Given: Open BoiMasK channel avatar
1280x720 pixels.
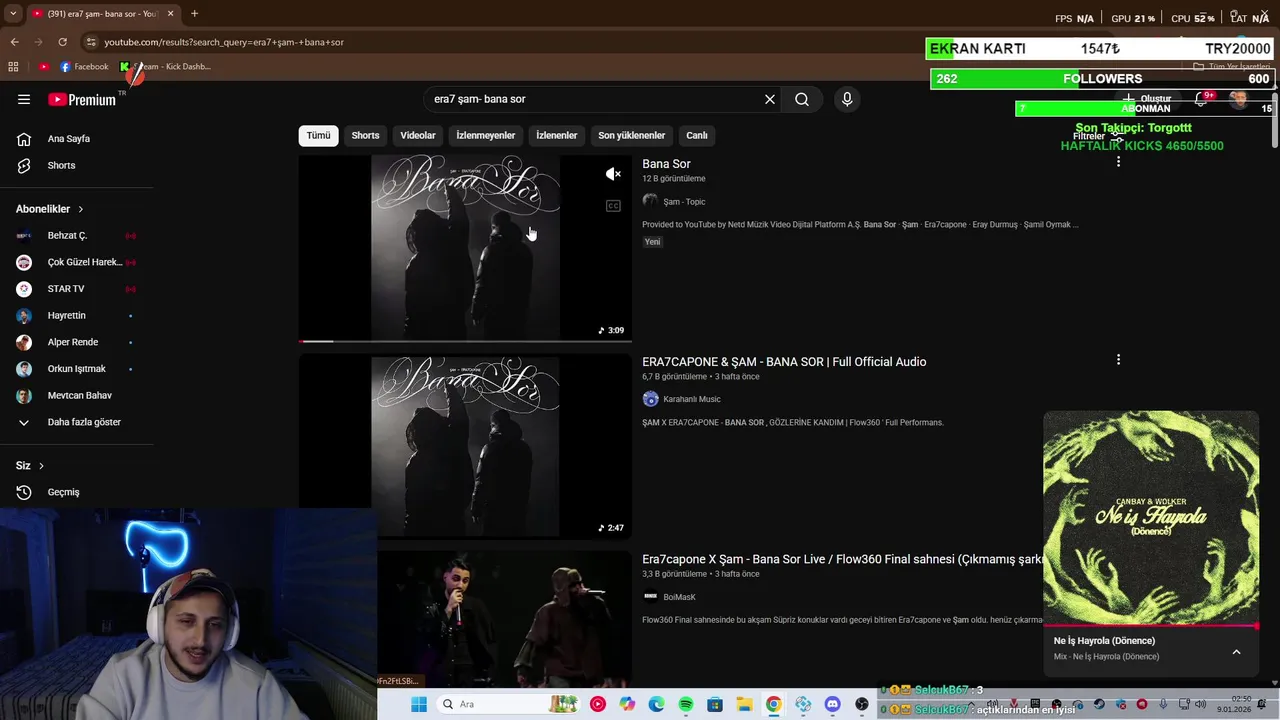Looking at the screenshot, I should coord(650,597).
